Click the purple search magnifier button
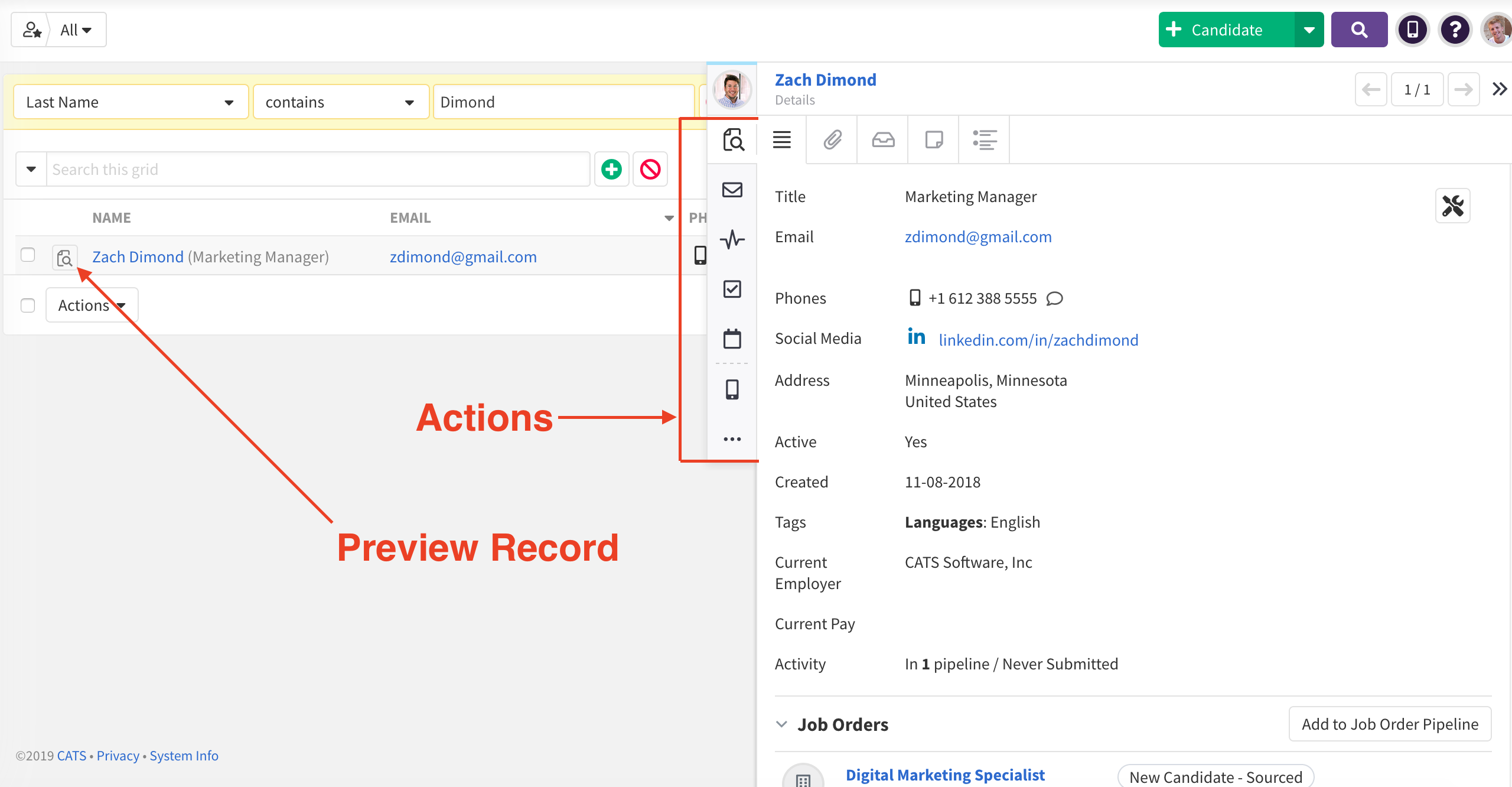Screen dimensions: 1512x787 1359,30
